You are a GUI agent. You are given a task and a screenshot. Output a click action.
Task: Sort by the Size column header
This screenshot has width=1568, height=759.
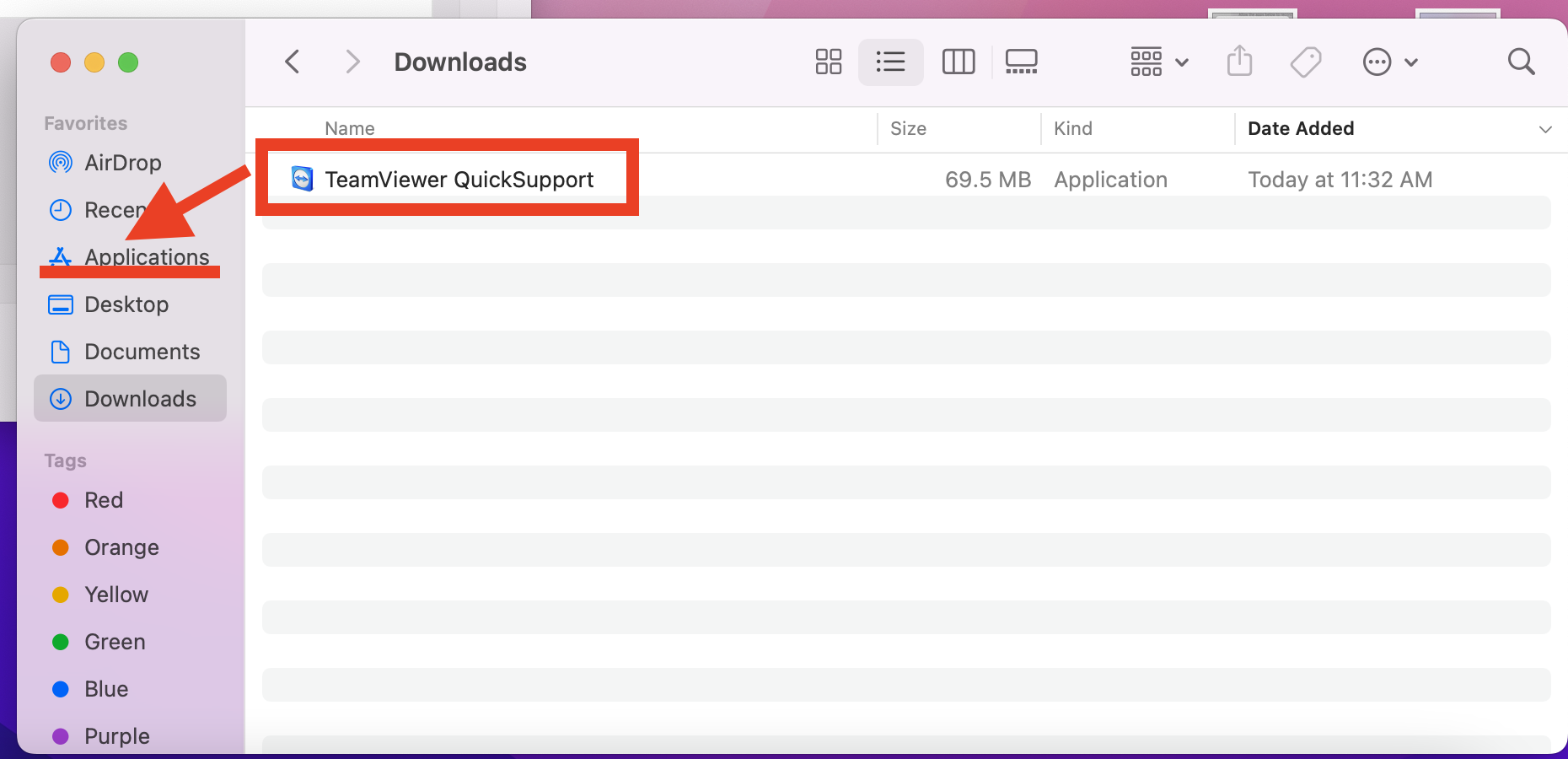pos(908,128)
